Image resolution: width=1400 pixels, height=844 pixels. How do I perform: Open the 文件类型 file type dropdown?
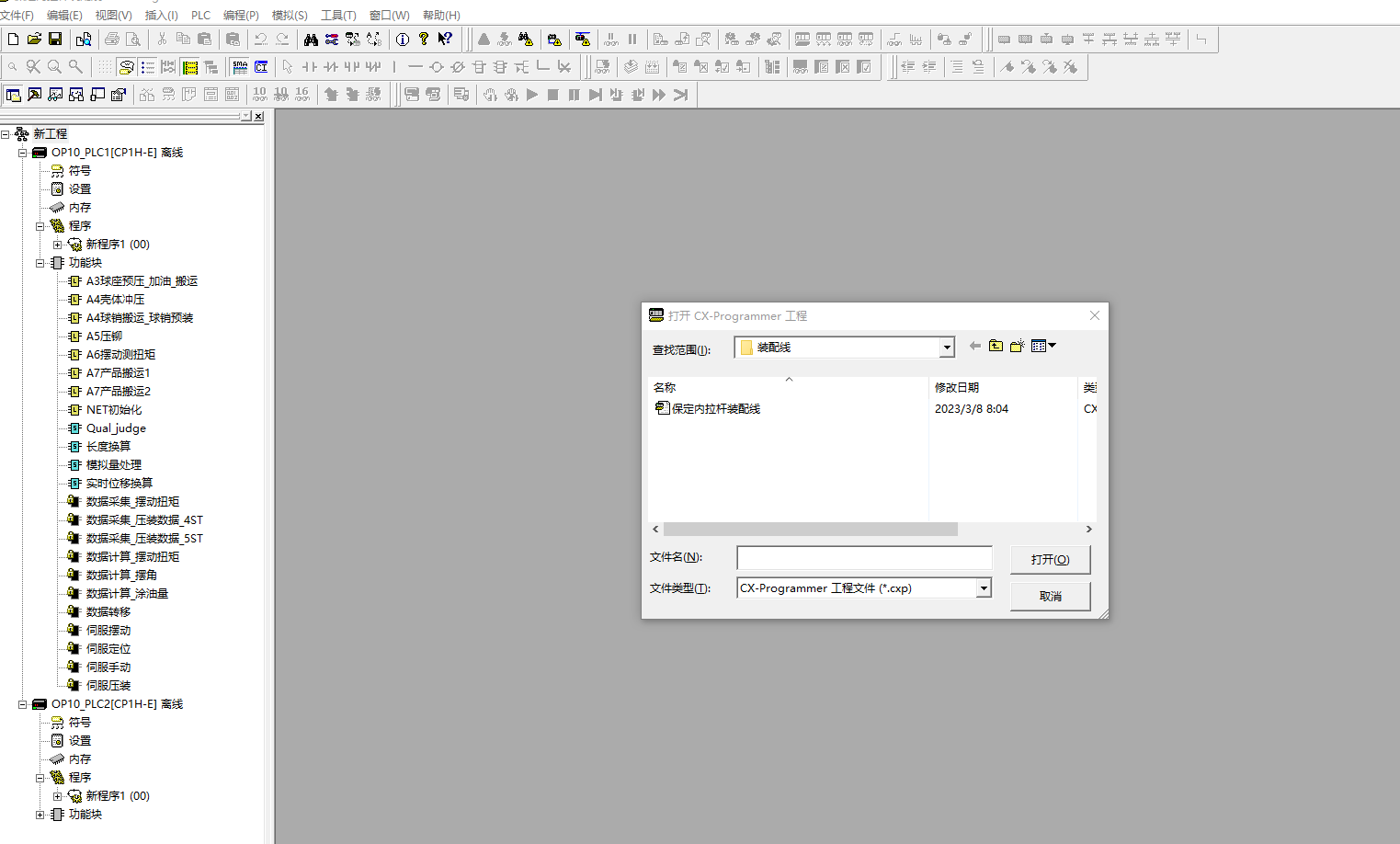[984, 588]
